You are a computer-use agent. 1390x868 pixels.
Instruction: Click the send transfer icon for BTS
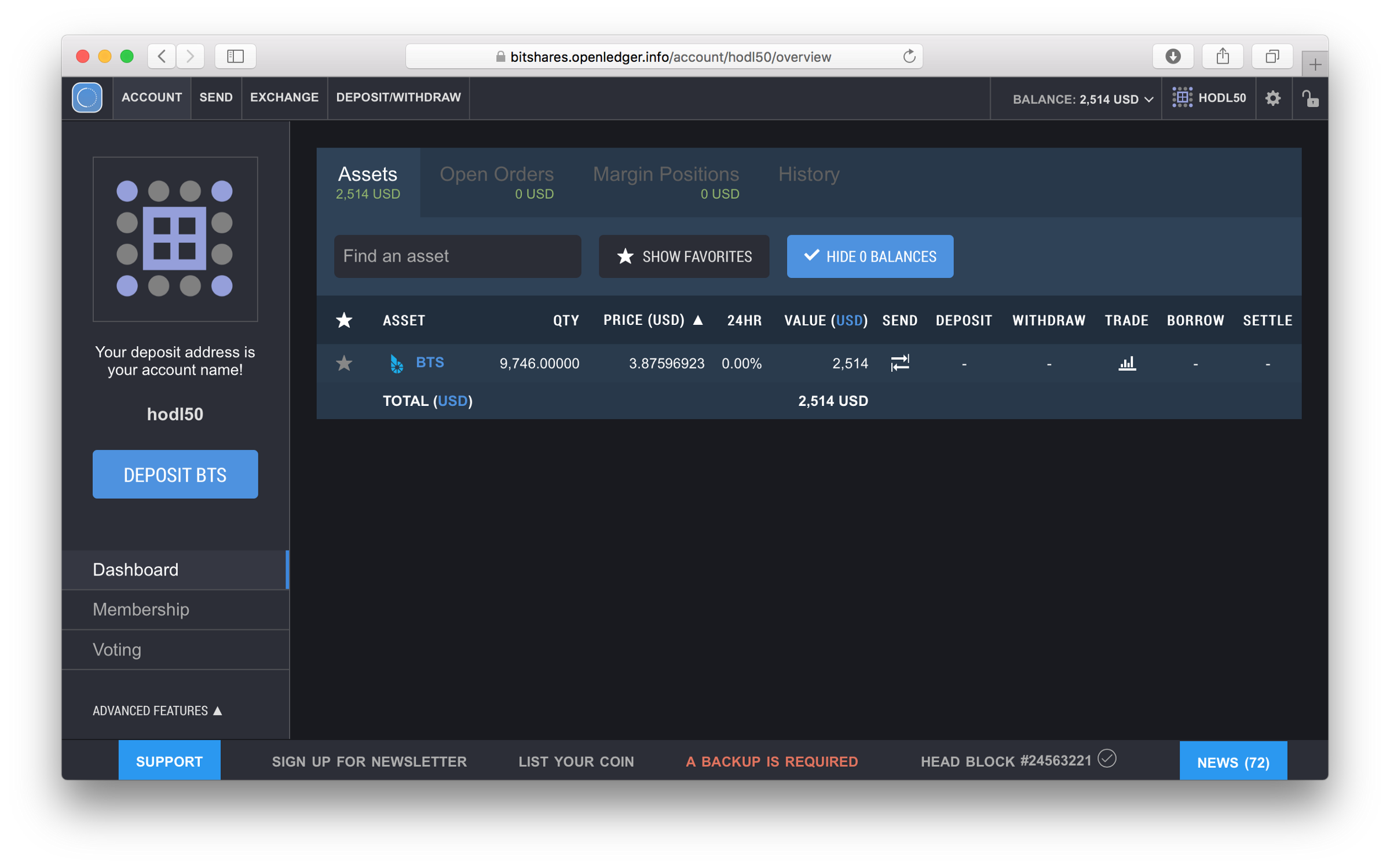click(899, 363)
